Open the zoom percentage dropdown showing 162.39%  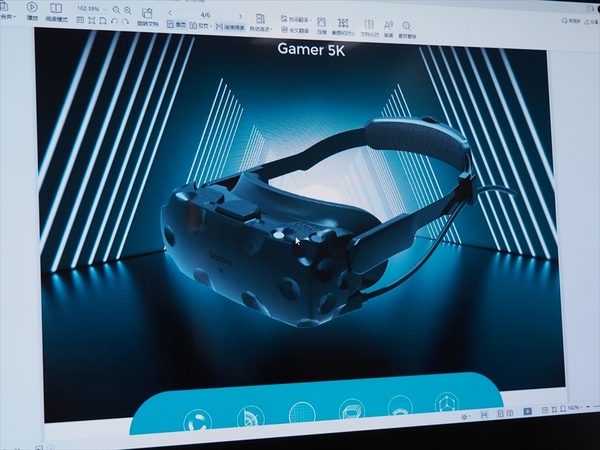coord(91,9)
